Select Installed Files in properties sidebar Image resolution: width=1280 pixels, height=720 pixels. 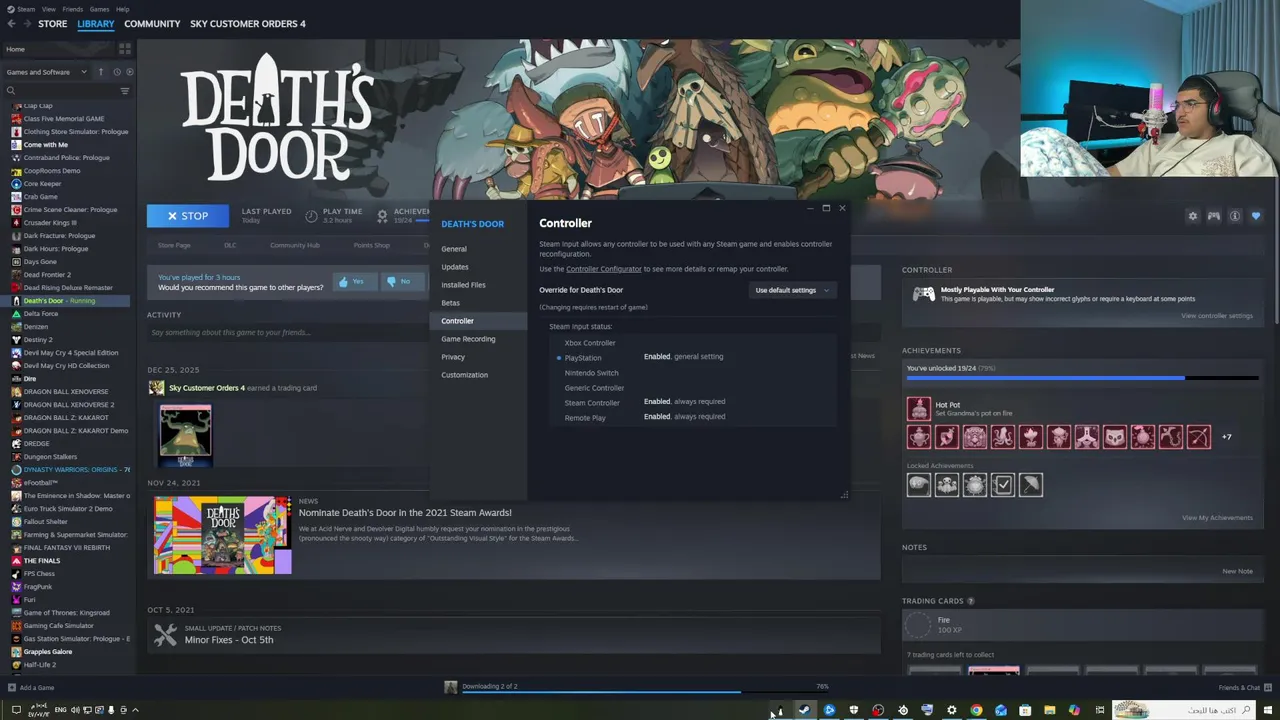(463, 285)
